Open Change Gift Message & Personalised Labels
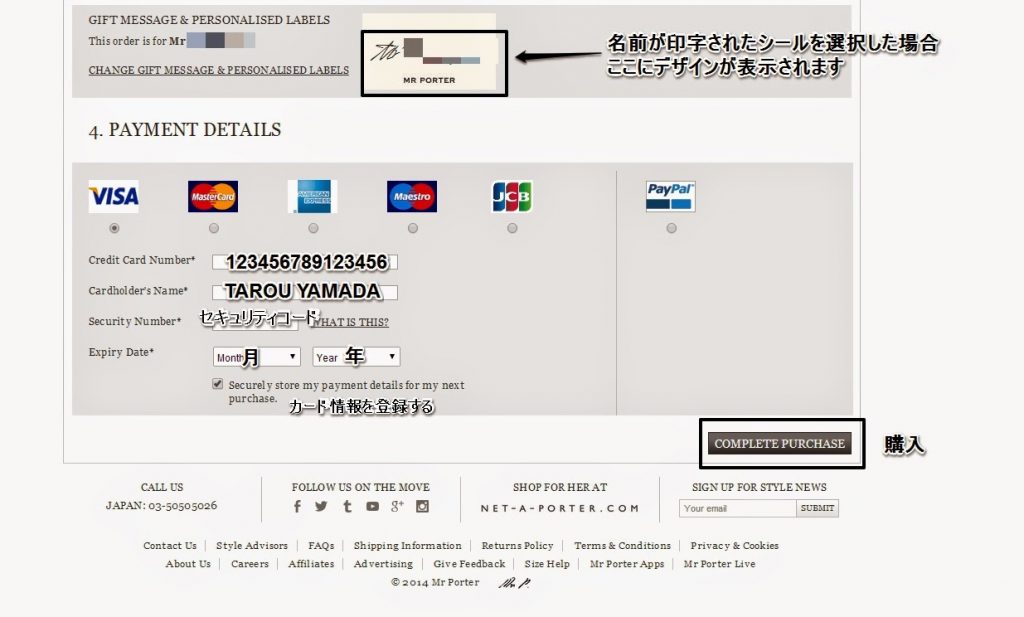This screenshot has width=1024, height=617. pyautogui.click(x=219, y=70)
